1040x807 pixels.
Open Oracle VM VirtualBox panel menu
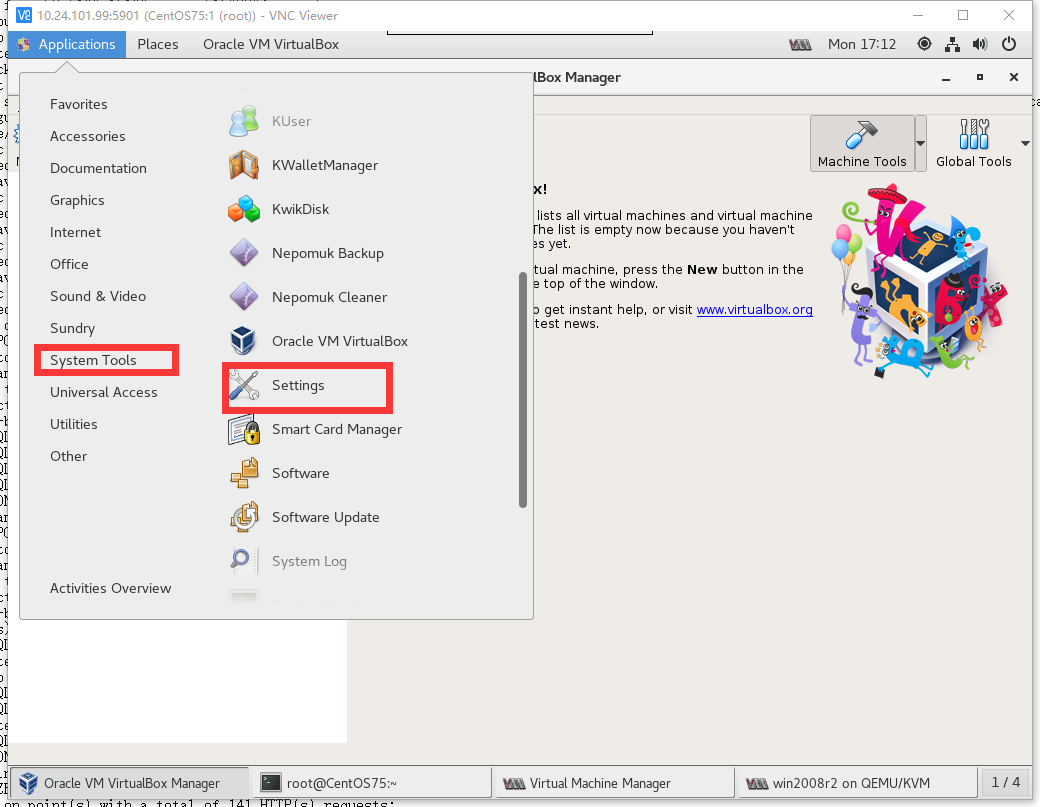[x=271, y=44]
